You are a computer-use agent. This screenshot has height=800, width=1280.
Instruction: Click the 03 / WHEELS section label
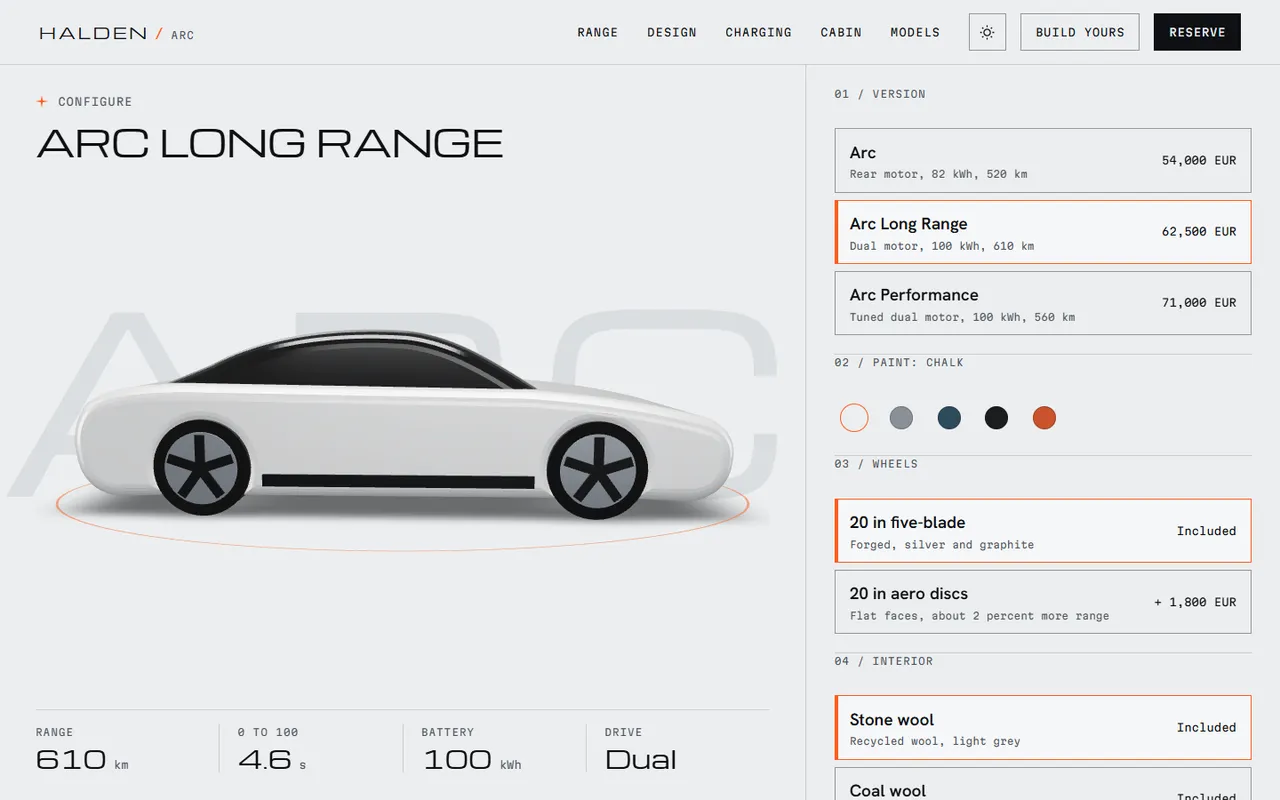(876, 464)
